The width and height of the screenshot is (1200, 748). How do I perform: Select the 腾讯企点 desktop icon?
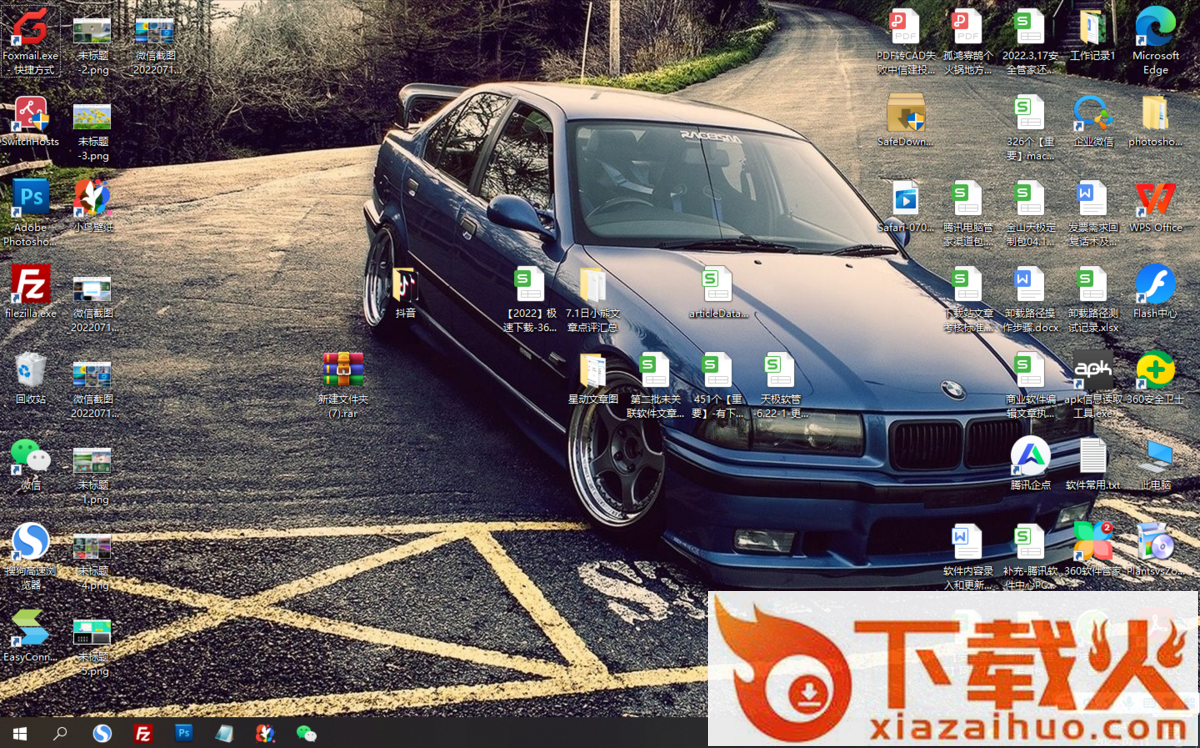[1030, 457]
